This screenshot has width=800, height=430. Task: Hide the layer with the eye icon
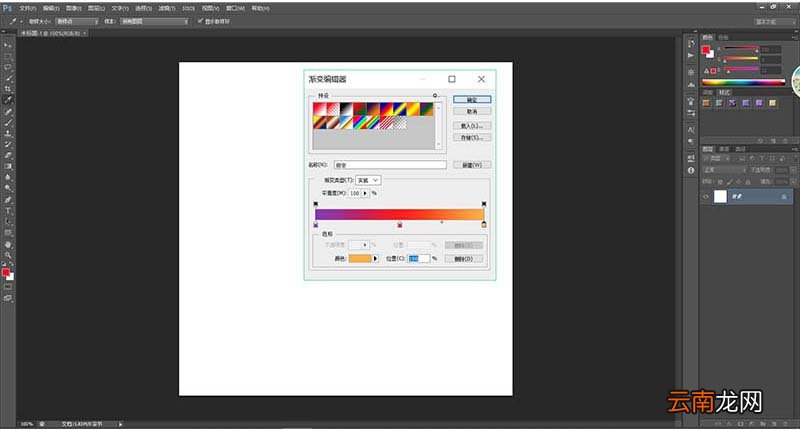click(706, 196)
